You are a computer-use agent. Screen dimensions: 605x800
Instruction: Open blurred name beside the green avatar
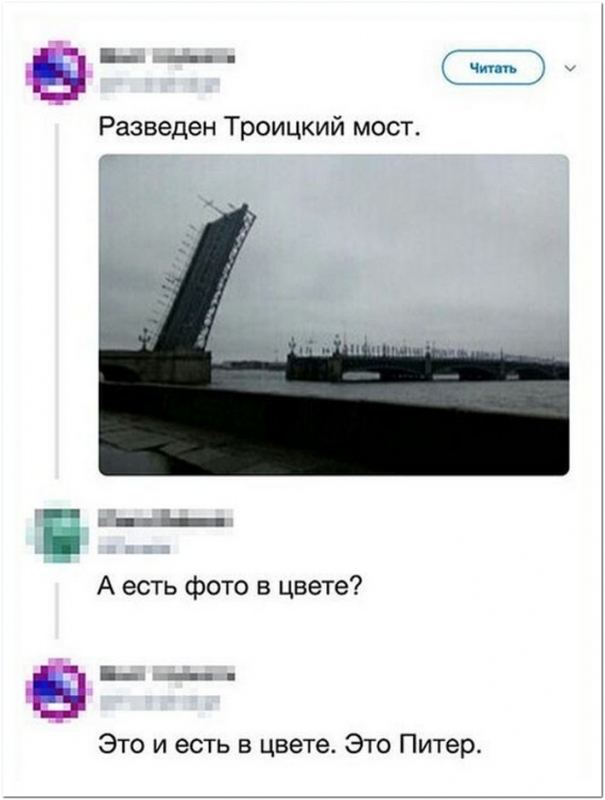(166, 518)
